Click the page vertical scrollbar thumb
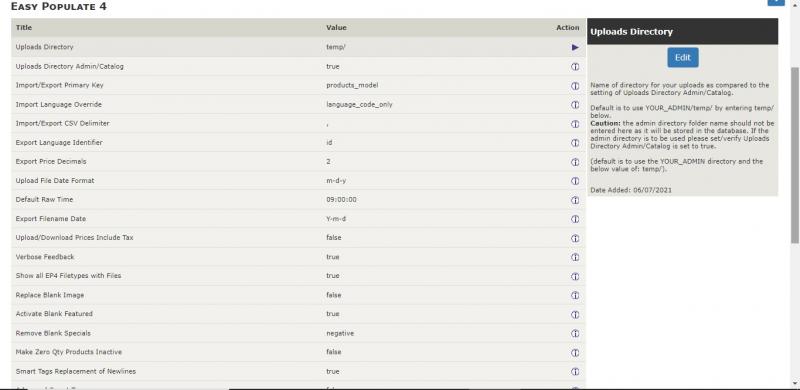 click(795, 155)
